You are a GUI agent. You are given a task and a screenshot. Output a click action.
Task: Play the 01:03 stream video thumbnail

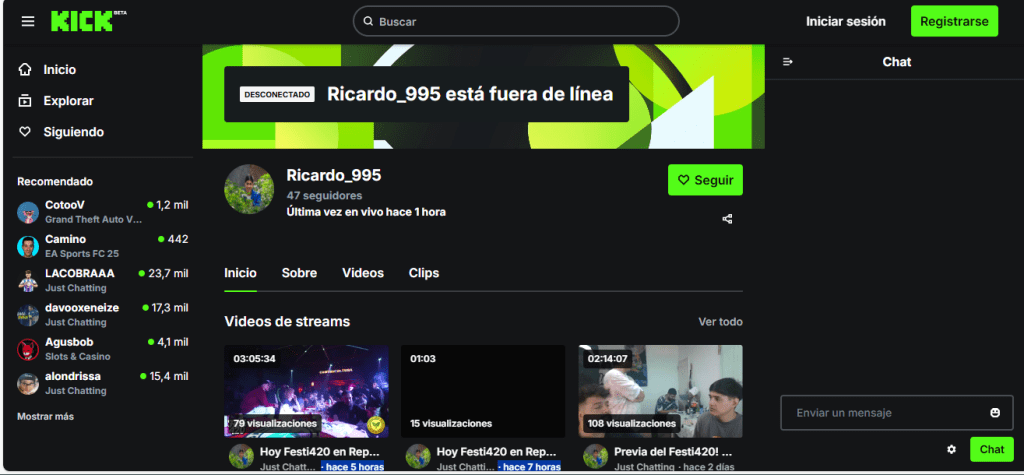483,391
